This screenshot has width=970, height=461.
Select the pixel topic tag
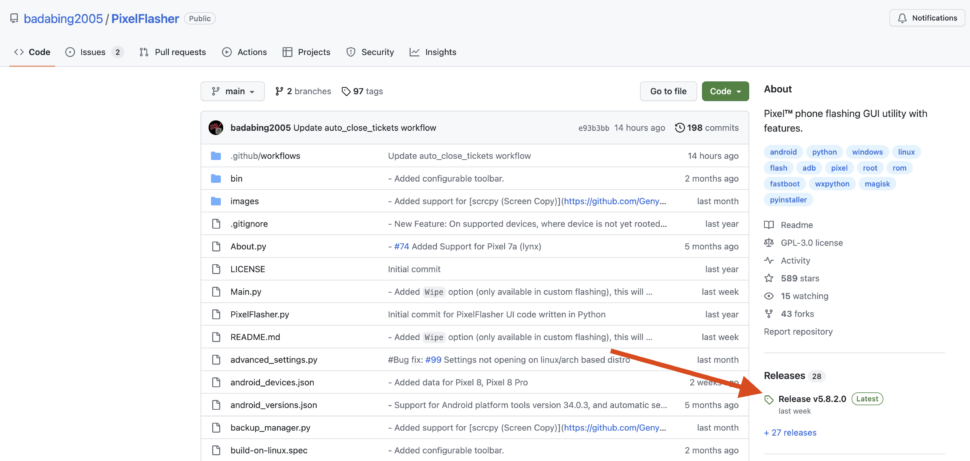pos(839,168)
